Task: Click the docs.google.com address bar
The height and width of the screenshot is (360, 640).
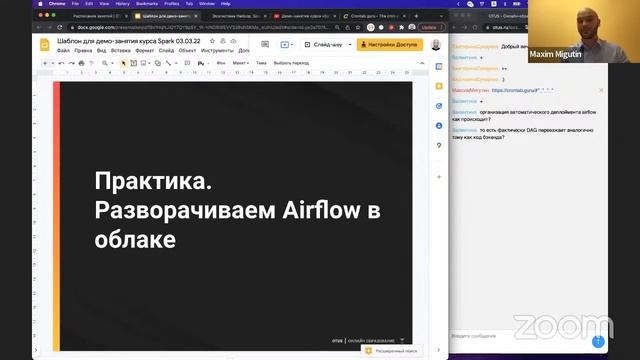Action: point(200,27)
